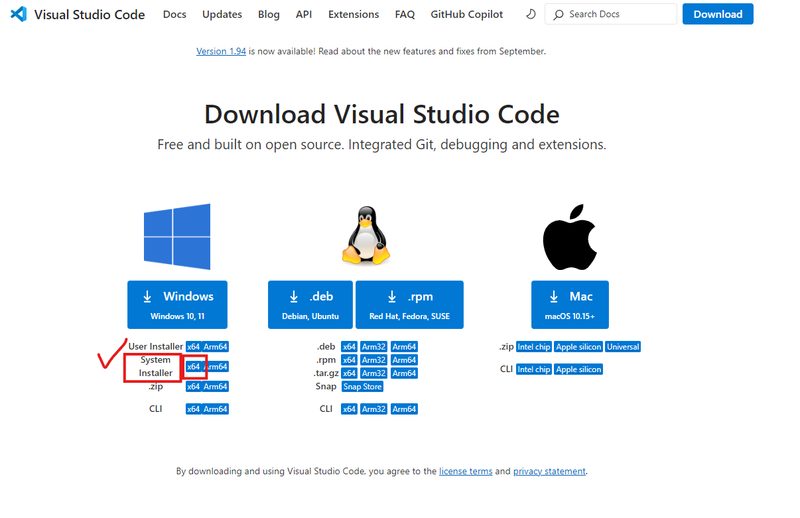Click the magnifier icon in Search Docs
The height and width of the screenshot is (518, 800).
pos(559,15)
